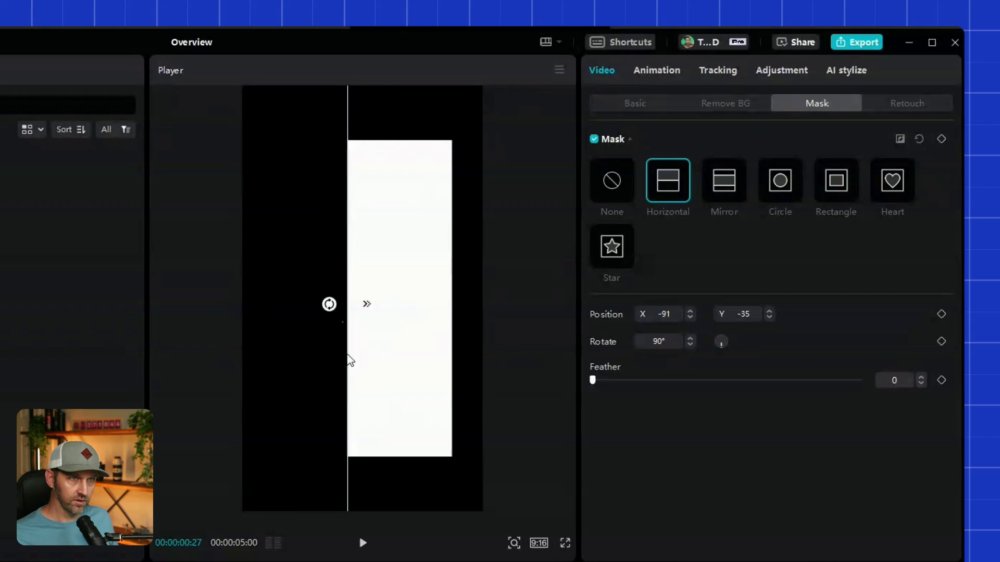Open the Player panel hamburger menu
Screen dimensions: 1000x562
click(x=559, y=70)
